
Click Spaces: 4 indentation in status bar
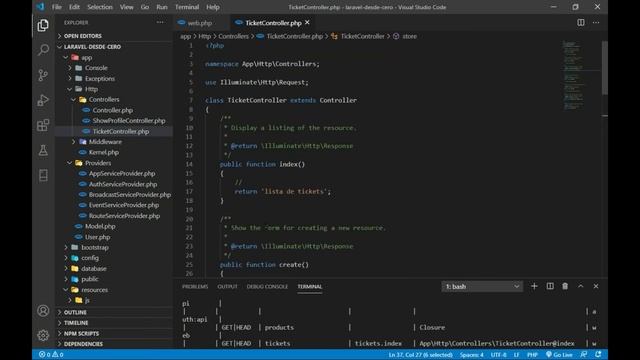point(471,355)
